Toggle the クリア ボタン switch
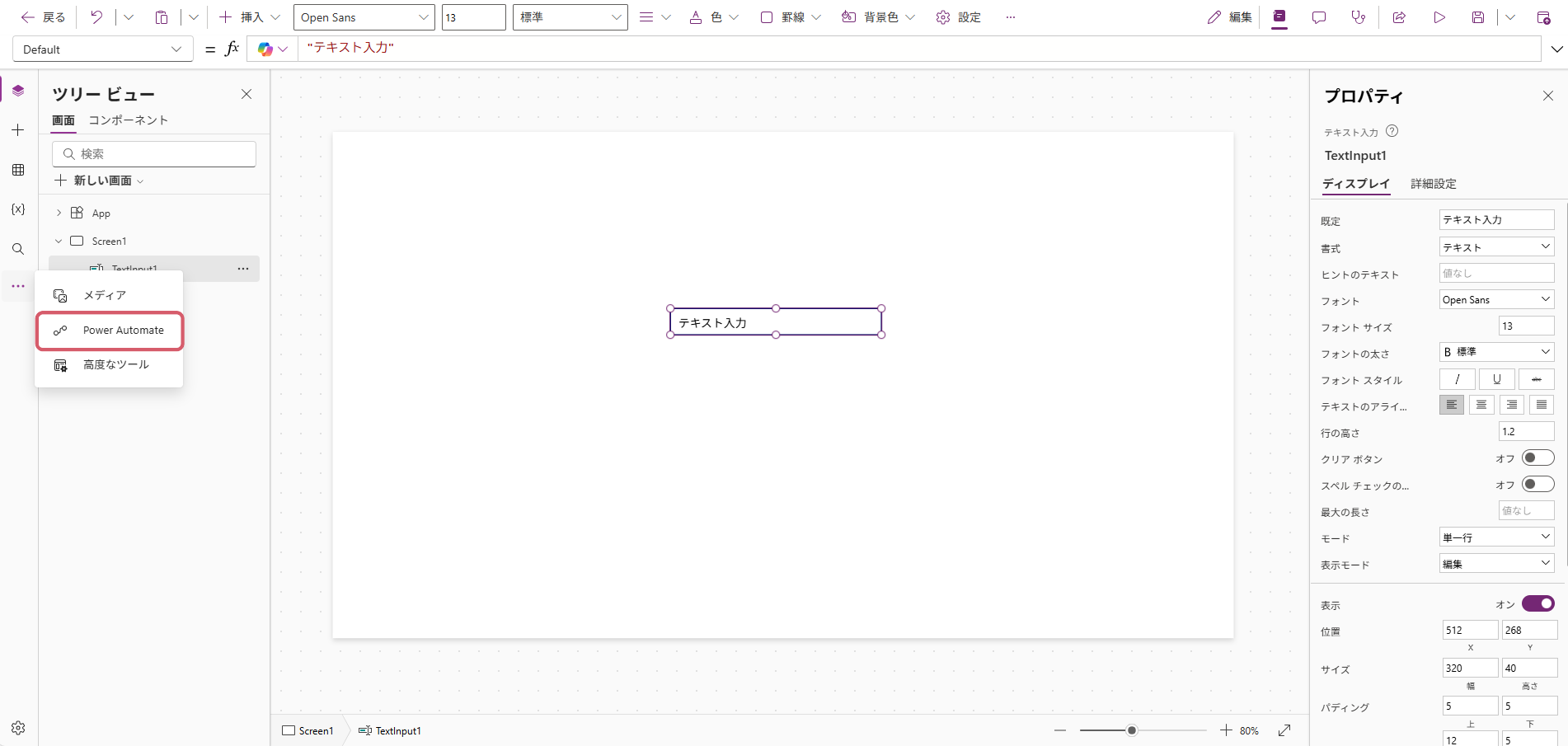 point(1537,458)
